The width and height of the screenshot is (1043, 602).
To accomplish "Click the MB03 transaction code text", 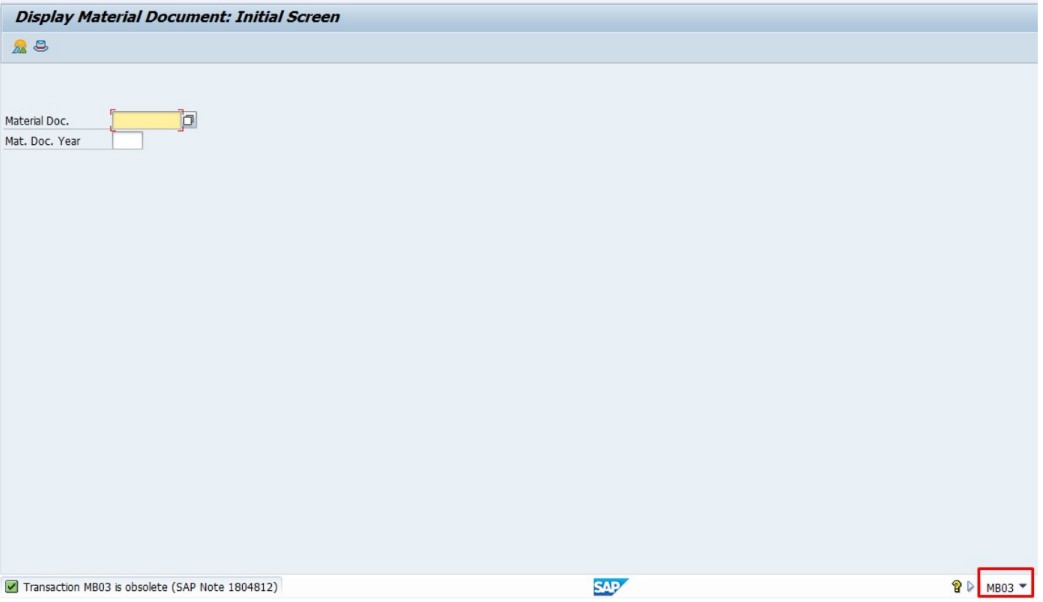I will (999, 588).
